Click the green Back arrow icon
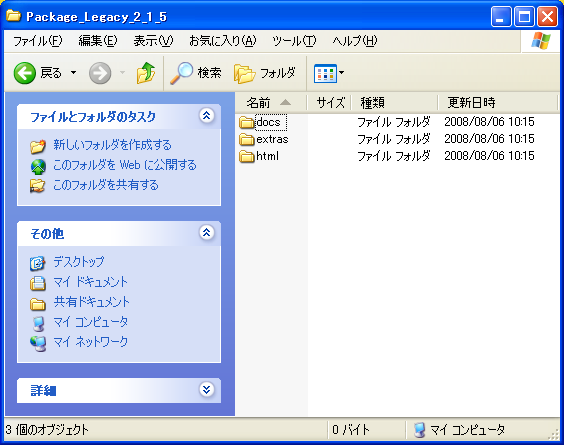This screenshot has height=445, width=564. pos(24,73)
